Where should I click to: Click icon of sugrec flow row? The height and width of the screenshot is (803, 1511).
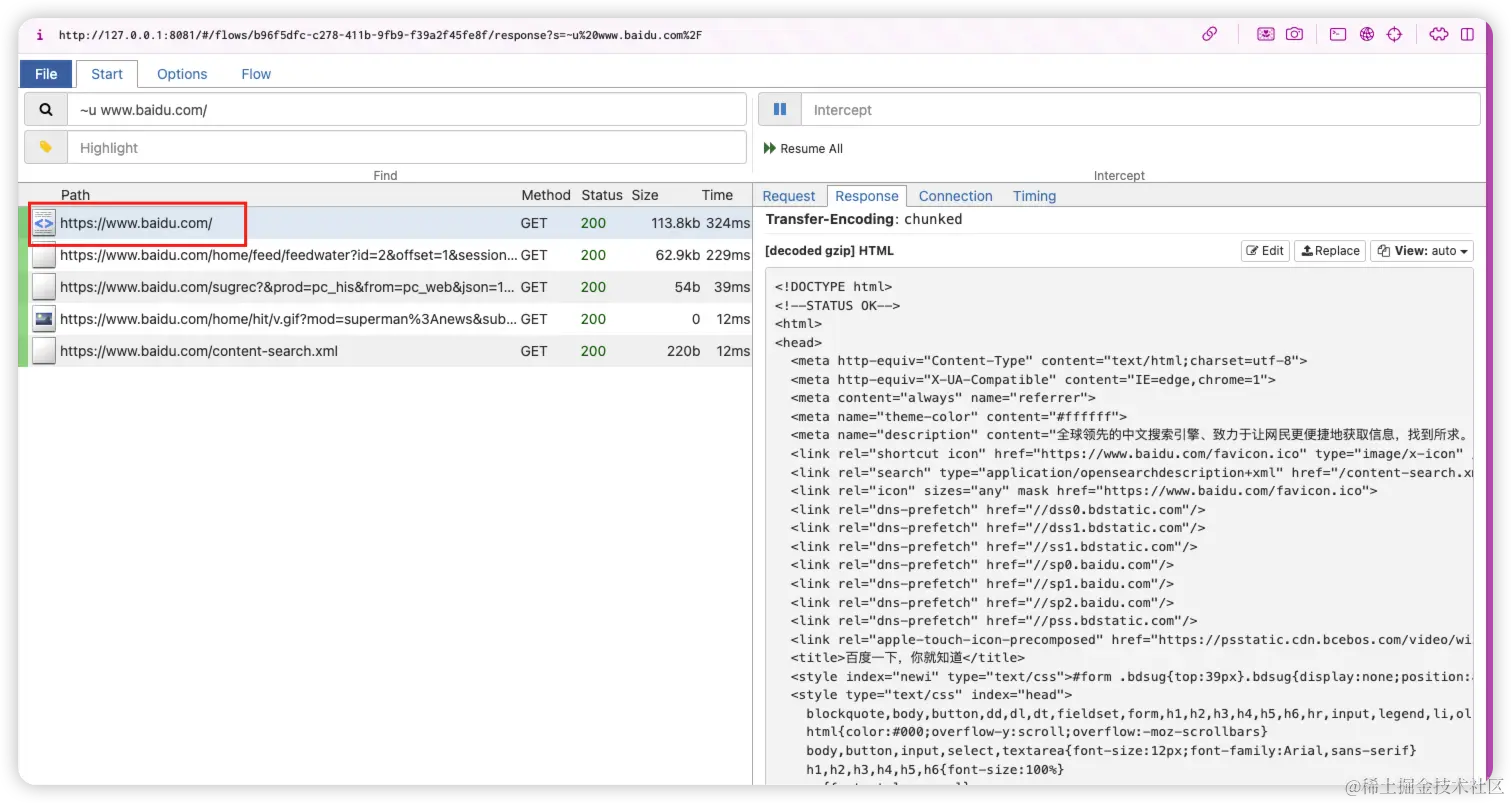click(x=44, y=287)
